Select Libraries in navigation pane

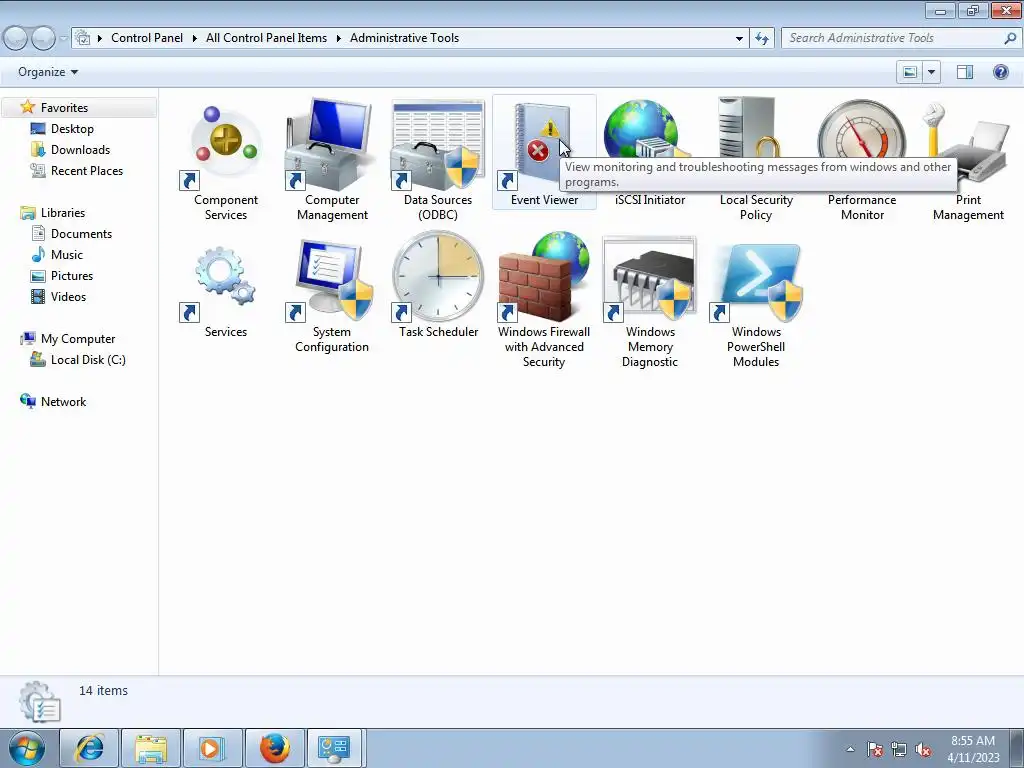[63, 213]
